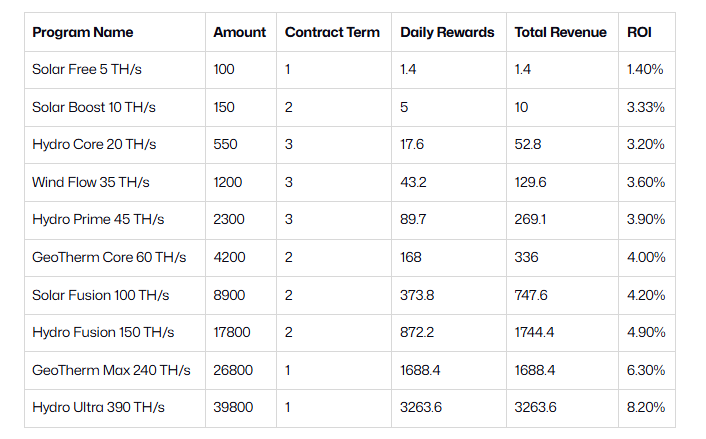
Task: Click the Hydro Prime 45 TH/s cell
Action: [x=98, y=220]
